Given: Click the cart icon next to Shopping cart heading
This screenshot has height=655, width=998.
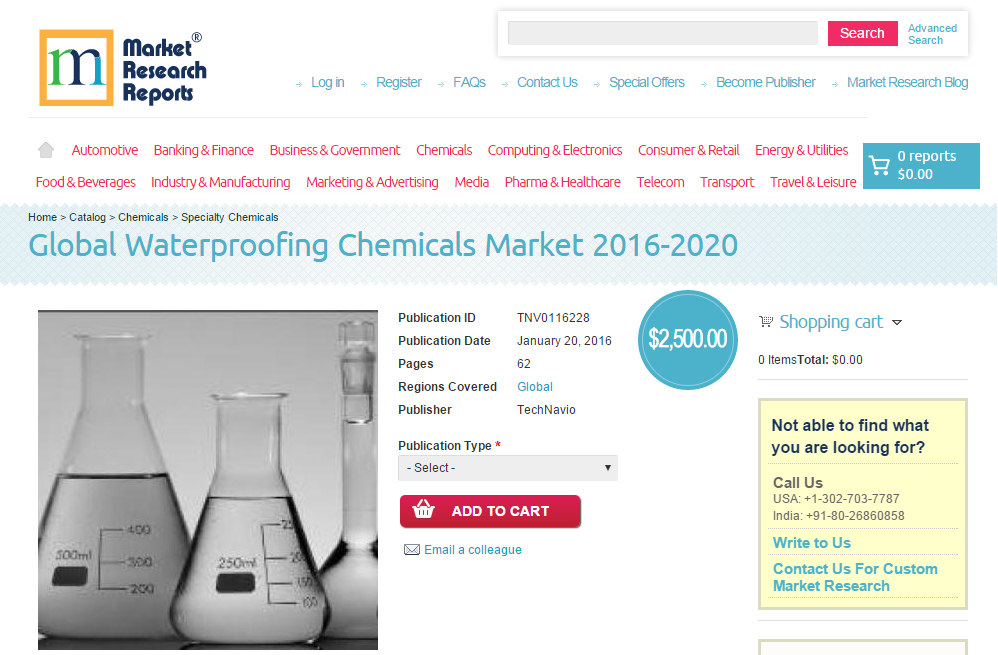Looking at the screenshot, I should (x=766, y=321).
